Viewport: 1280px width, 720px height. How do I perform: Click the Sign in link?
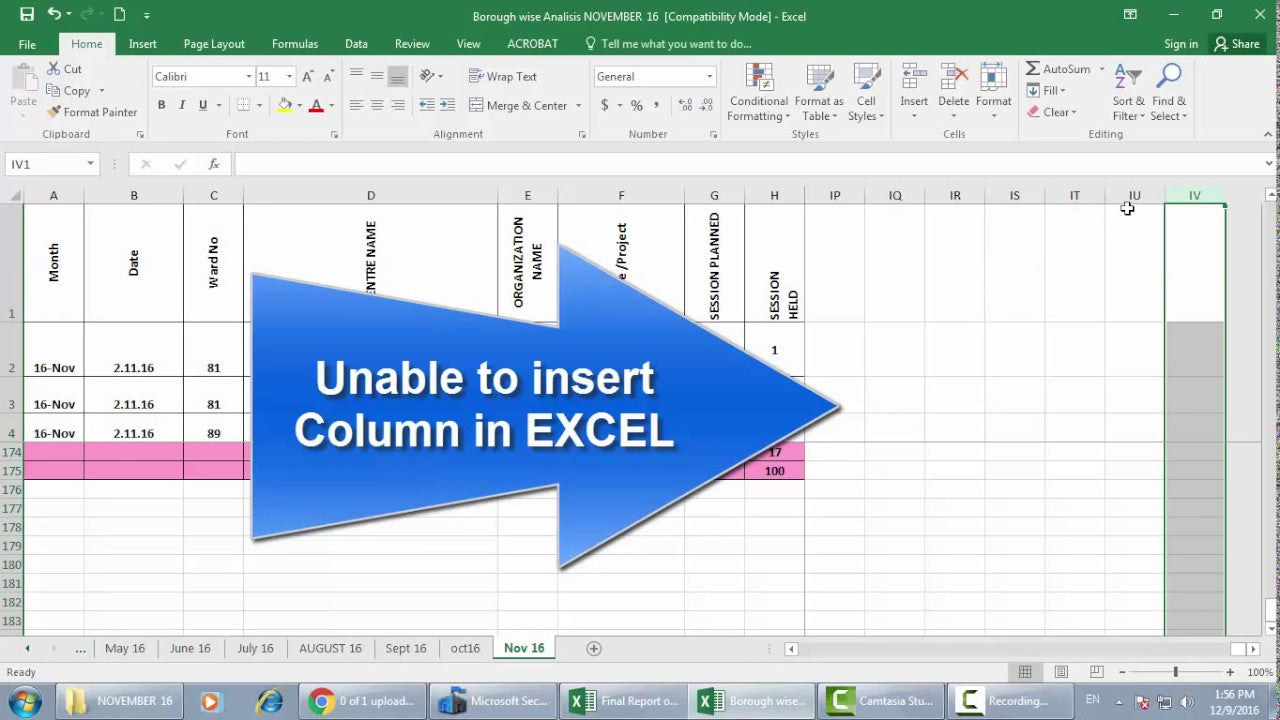[1180, 44]
